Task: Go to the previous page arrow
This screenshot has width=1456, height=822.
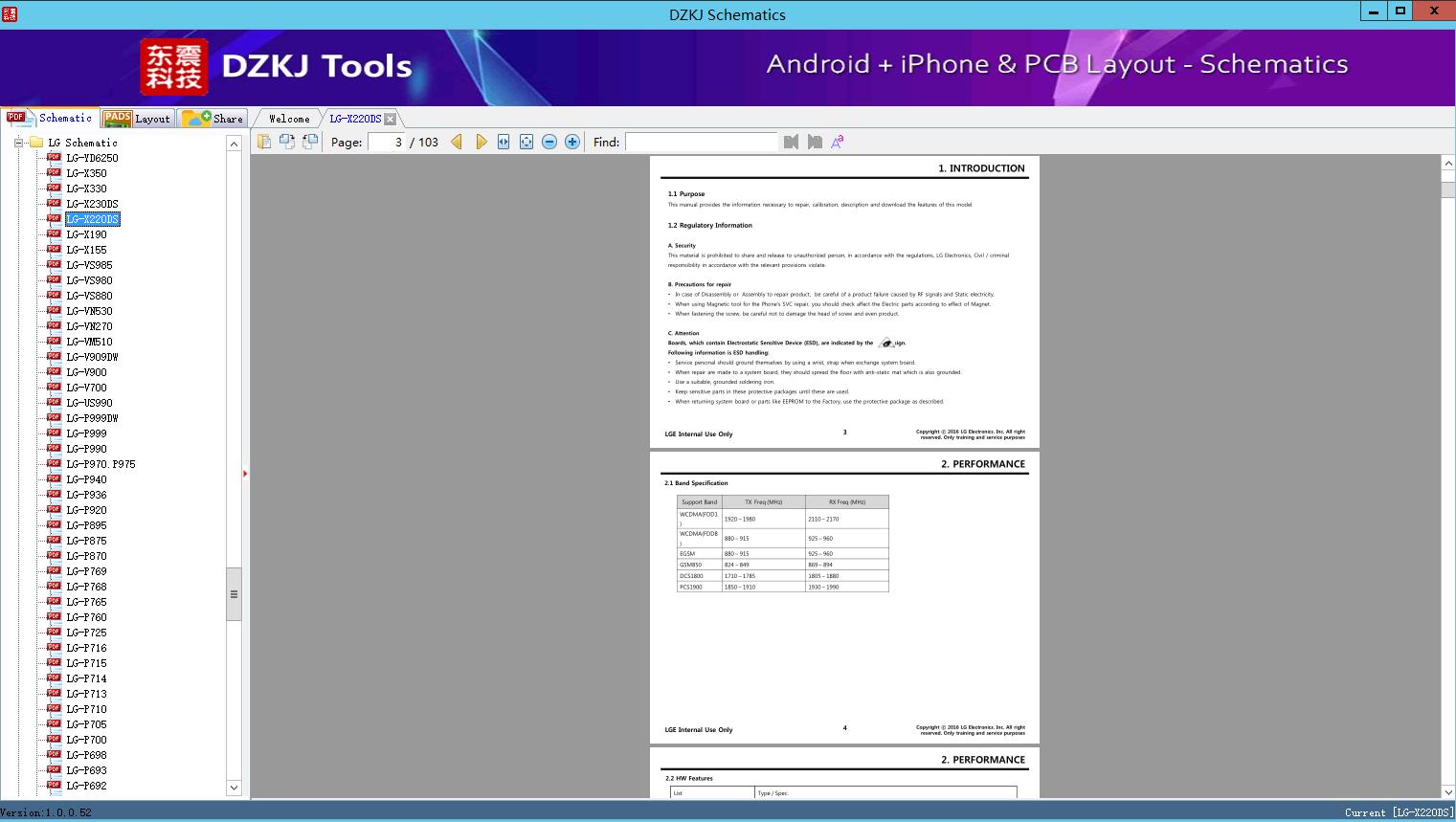Action: tap(457, 142)
